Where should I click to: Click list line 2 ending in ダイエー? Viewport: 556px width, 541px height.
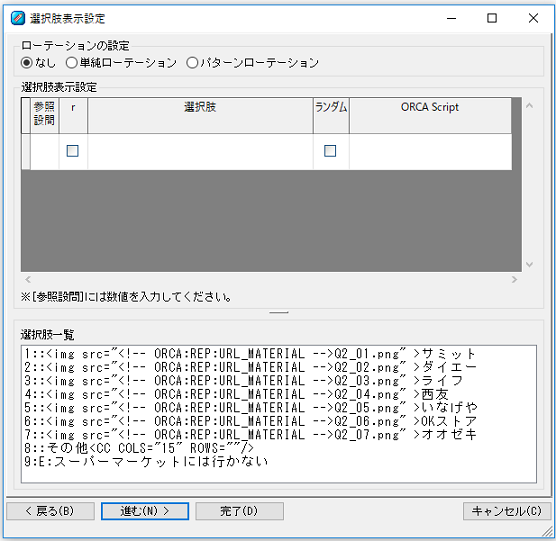(250, 367)
